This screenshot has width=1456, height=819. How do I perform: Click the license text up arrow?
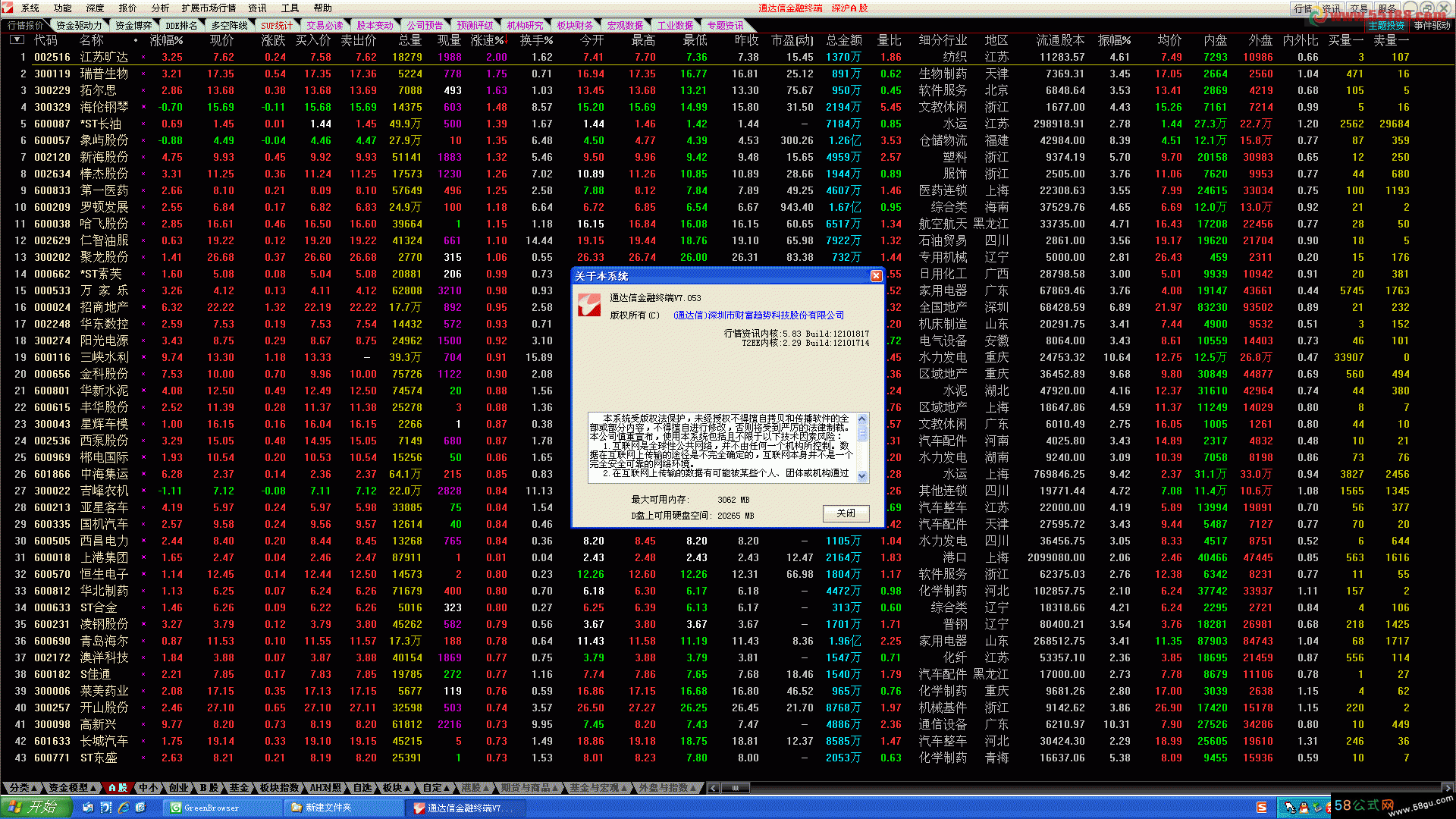tap(861, 419)
